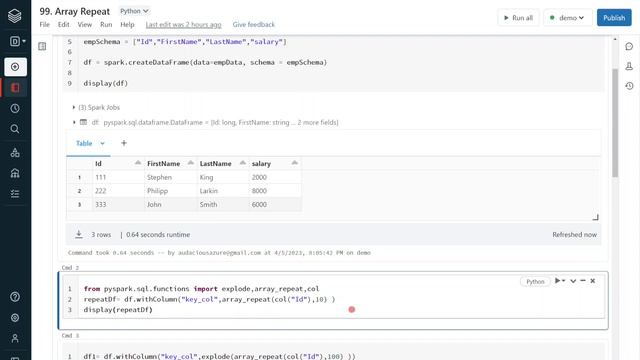The height and width of the screenshot is (360, 640).
Task: Click the 3 rows label
Action: [x=101, y=235]
